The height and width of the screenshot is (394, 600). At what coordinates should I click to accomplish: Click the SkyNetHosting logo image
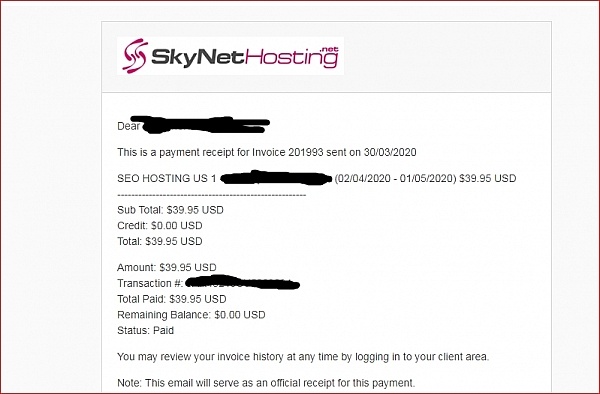click(x=230, y=56)
